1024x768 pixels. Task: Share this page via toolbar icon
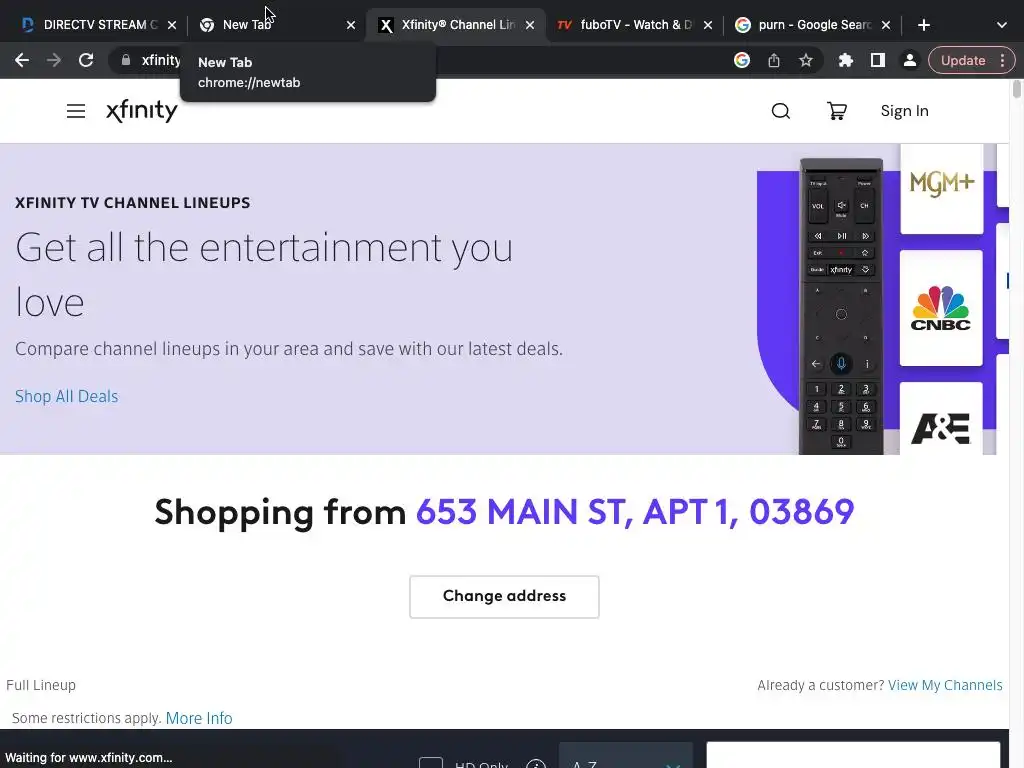click(x=774, y=61)
